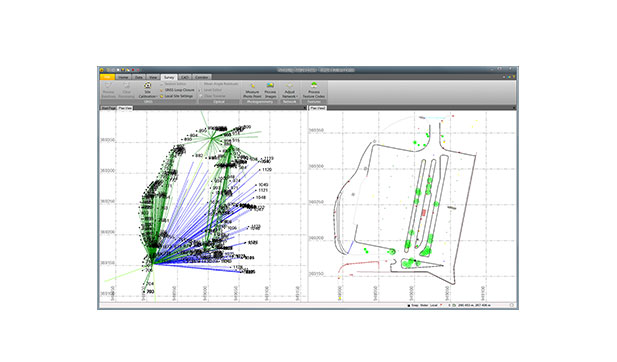Open the File application menu button
This screenshot has height=362, width=617.
pyautogui.click(x=107, y=77)
